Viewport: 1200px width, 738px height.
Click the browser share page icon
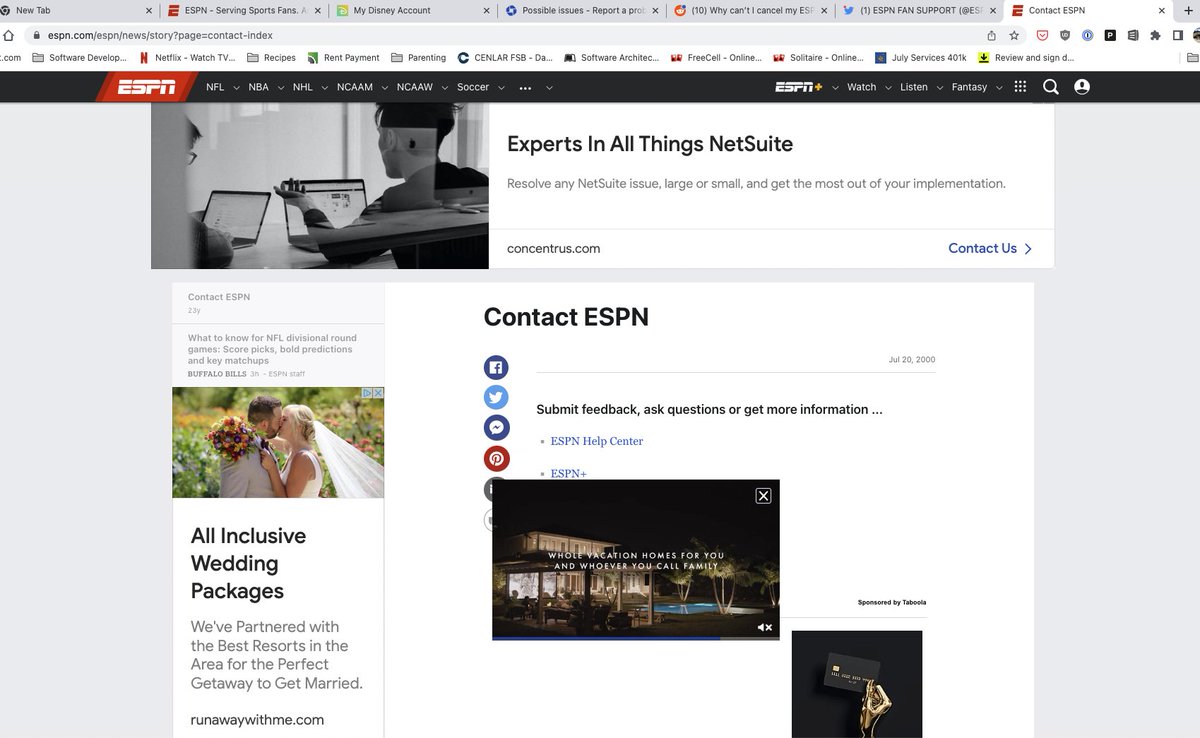tap(991, 35)
